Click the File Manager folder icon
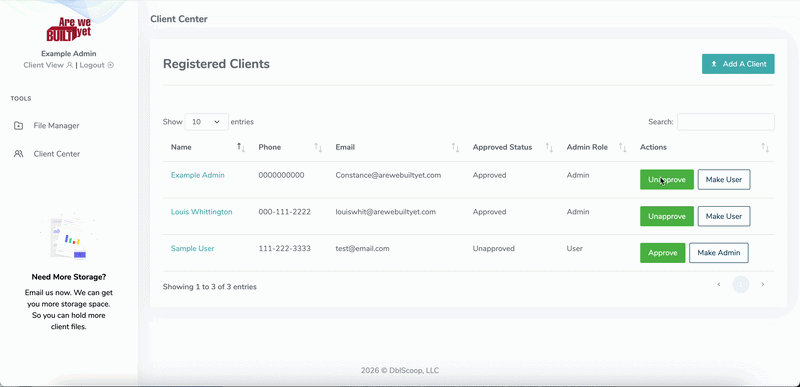This screenshot has height=387, width=800. point(18,125)
